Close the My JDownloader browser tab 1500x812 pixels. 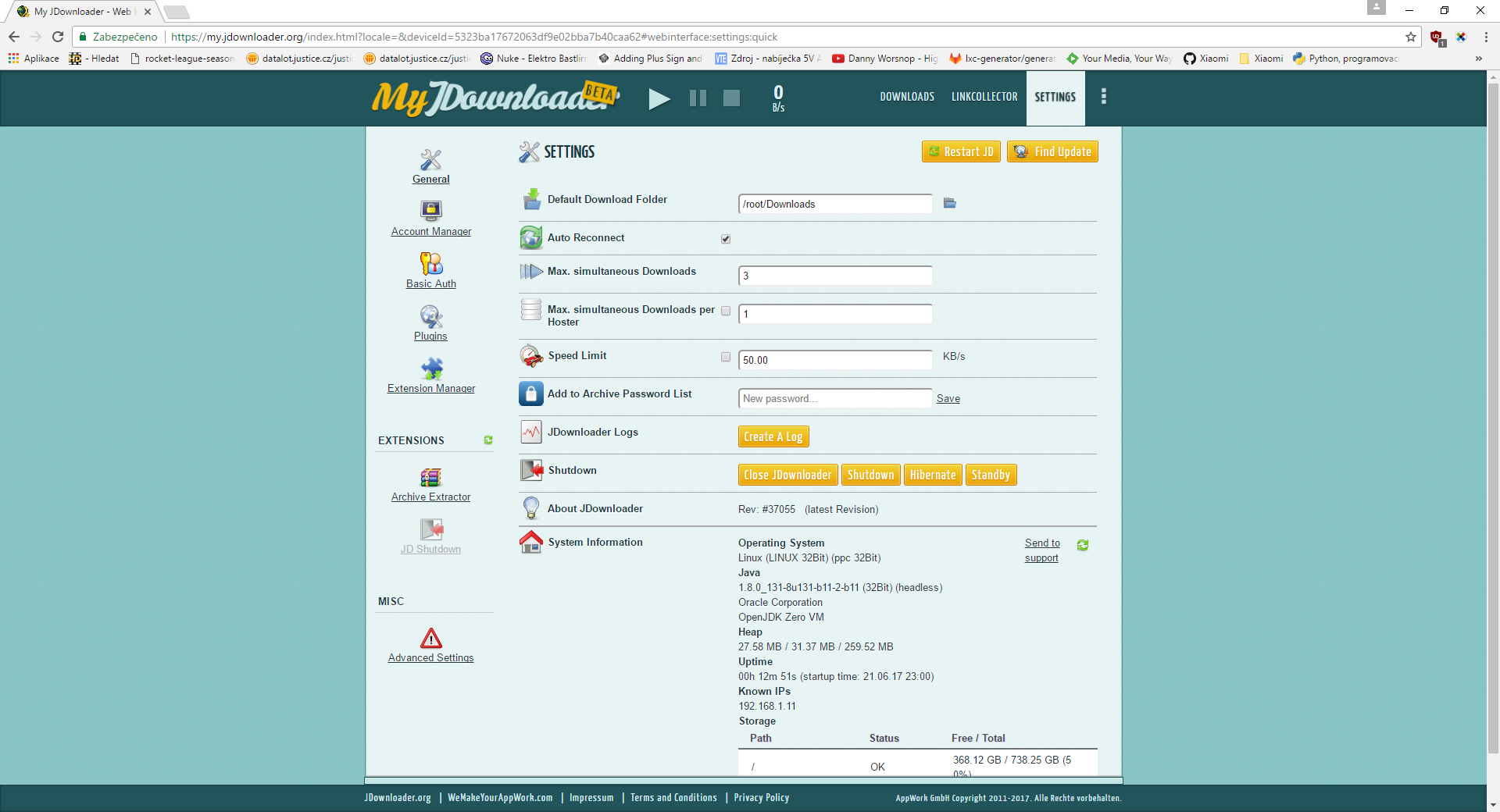148,12
